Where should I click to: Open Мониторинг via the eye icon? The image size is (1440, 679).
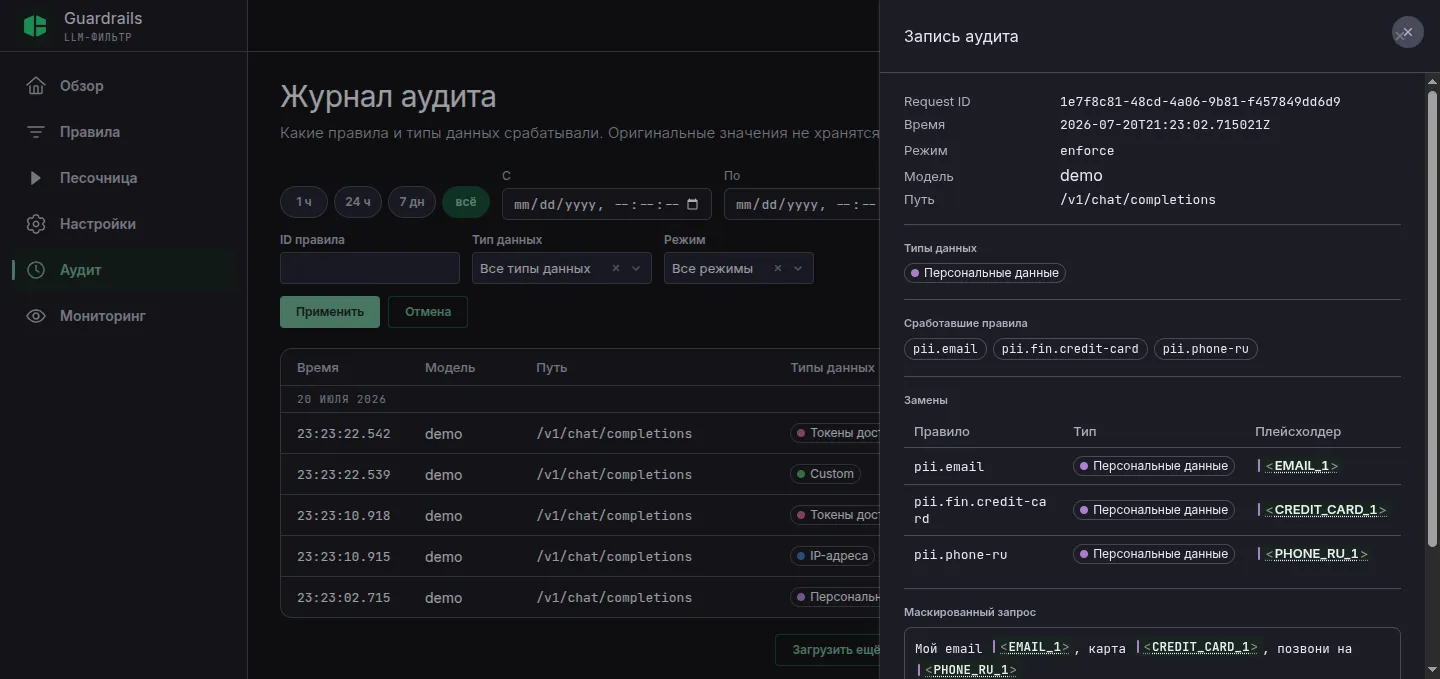36,316
